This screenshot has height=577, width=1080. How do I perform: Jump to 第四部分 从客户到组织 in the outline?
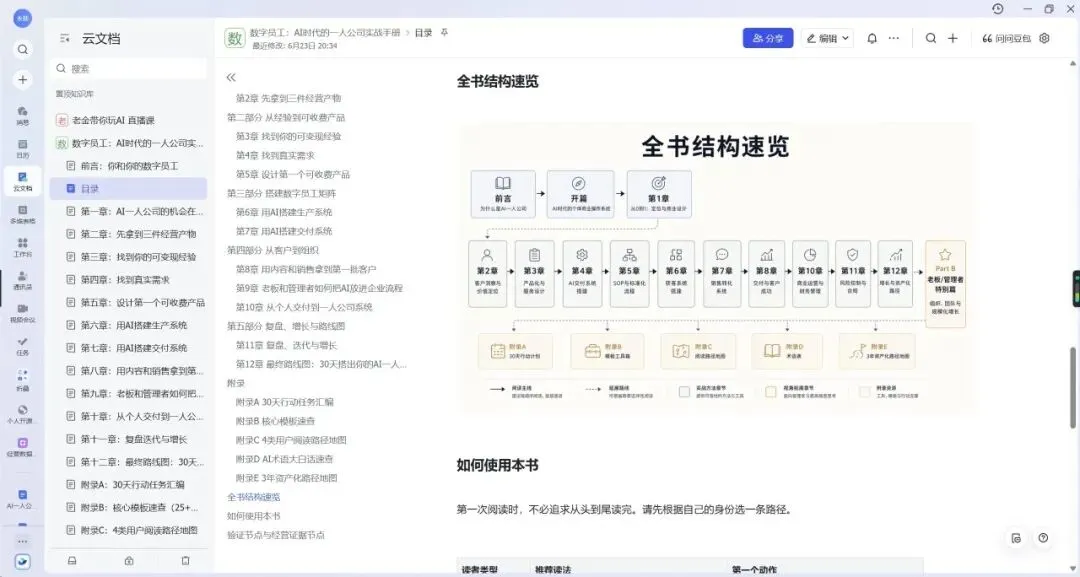[x=273, y=250]
